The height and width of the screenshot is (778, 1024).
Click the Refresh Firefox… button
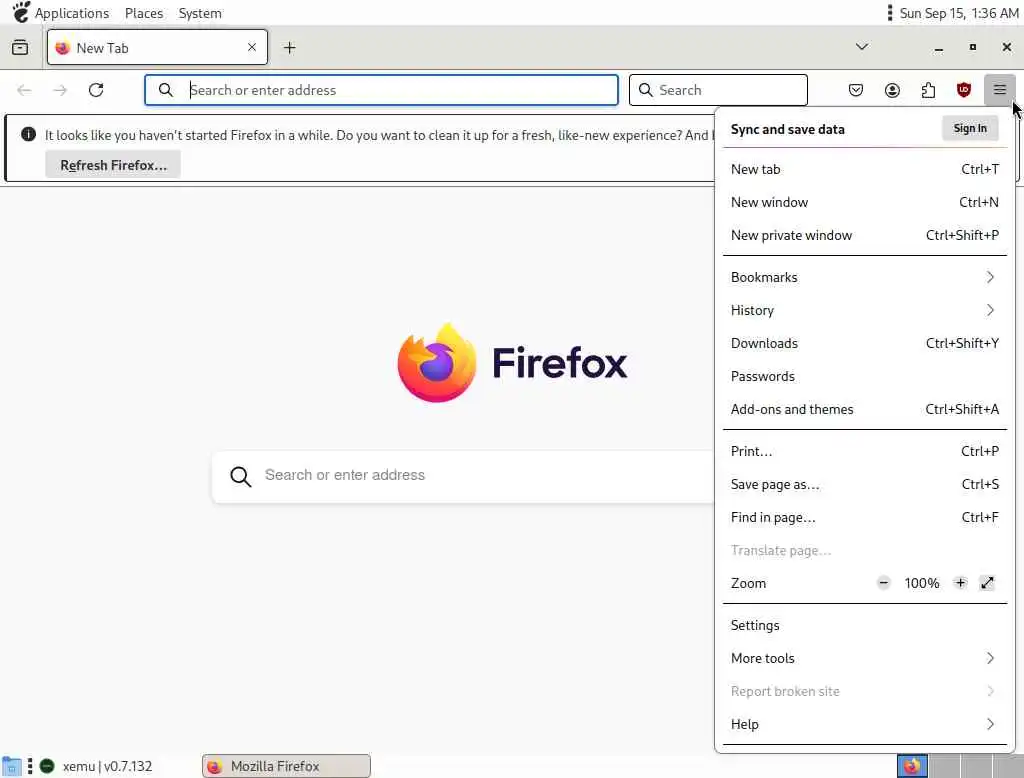113,165
